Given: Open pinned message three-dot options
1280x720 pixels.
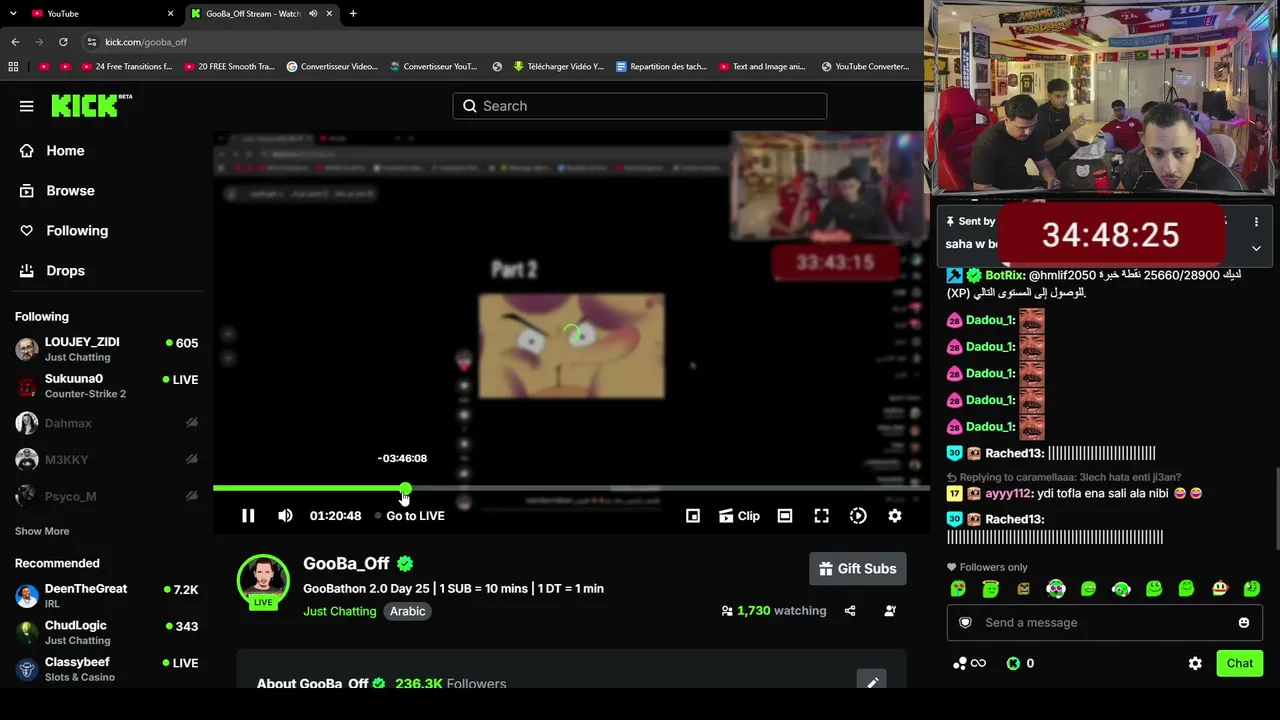Looking at the screenshot, I should [1256, 222].
